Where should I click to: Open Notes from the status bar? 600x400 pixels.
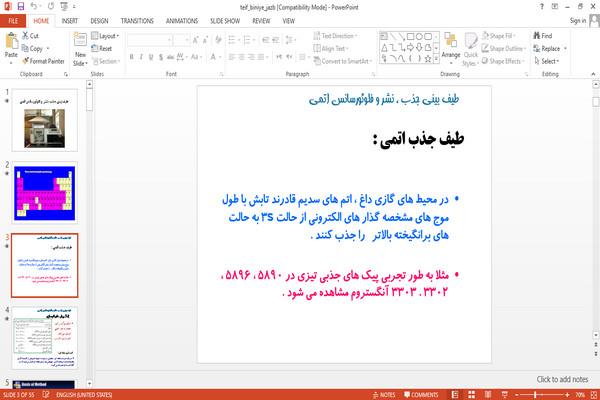(x=384, y=395)
